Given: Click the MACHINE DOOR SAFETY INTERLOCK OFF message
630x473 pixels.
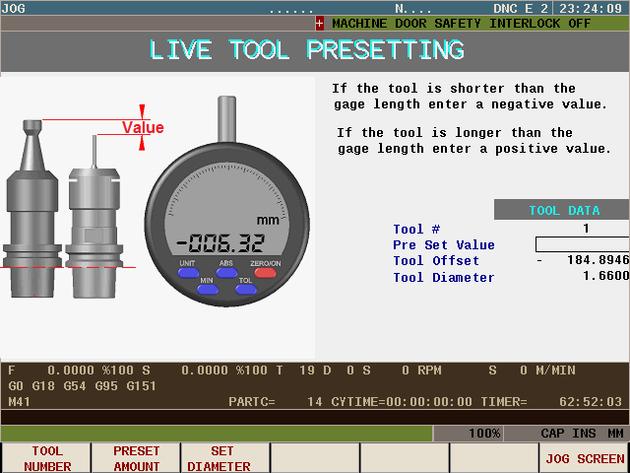Looking at the screenshot, I should [461, 23].
